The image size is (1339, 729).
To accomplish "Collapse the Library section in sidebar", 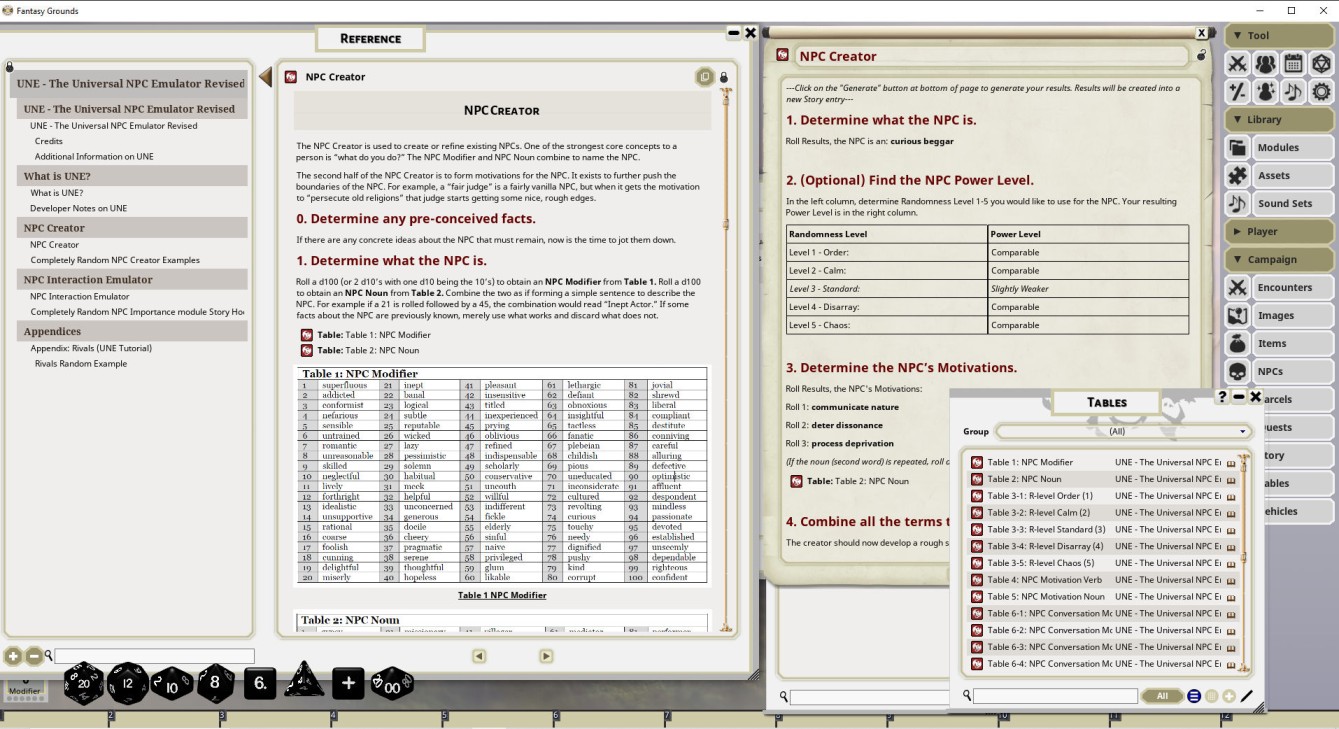I will click(1279, 119).
